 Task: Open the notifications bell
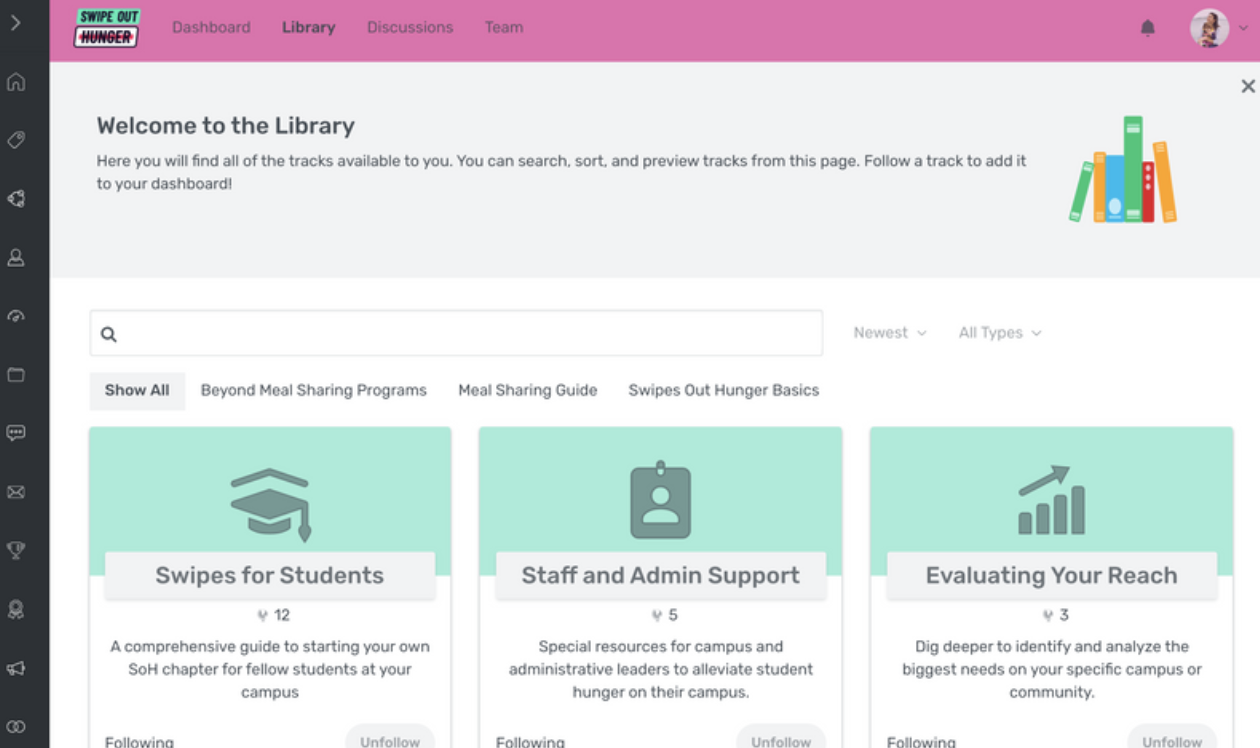pyautogui.click(x=1148, y=28)
